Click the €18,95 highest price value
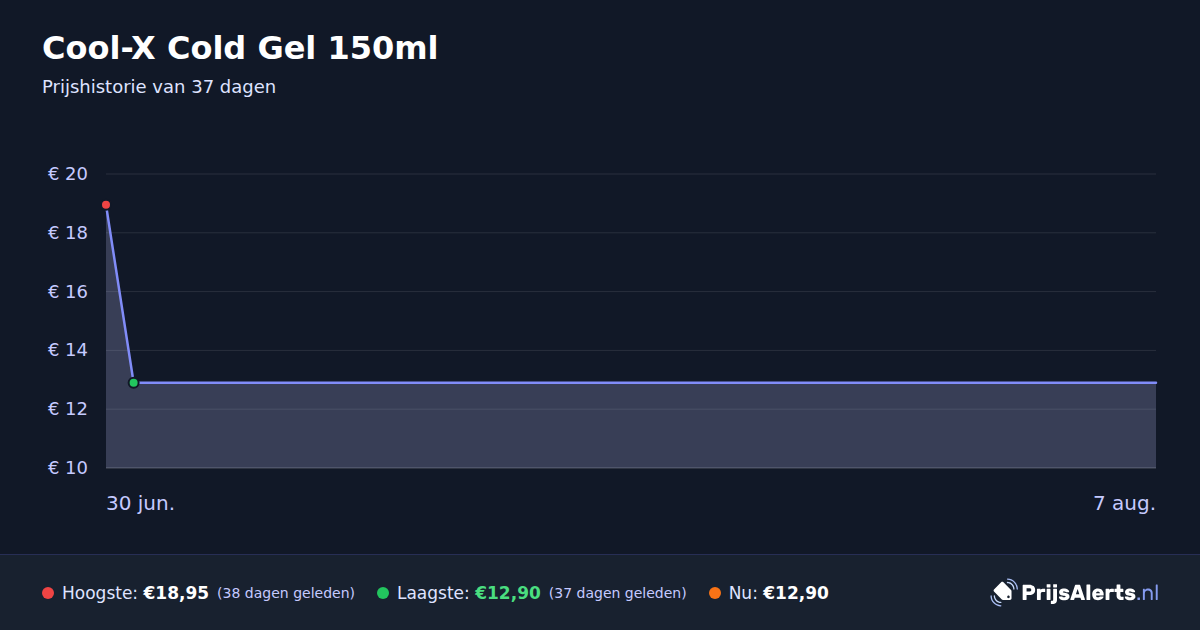 pos(176,593)
